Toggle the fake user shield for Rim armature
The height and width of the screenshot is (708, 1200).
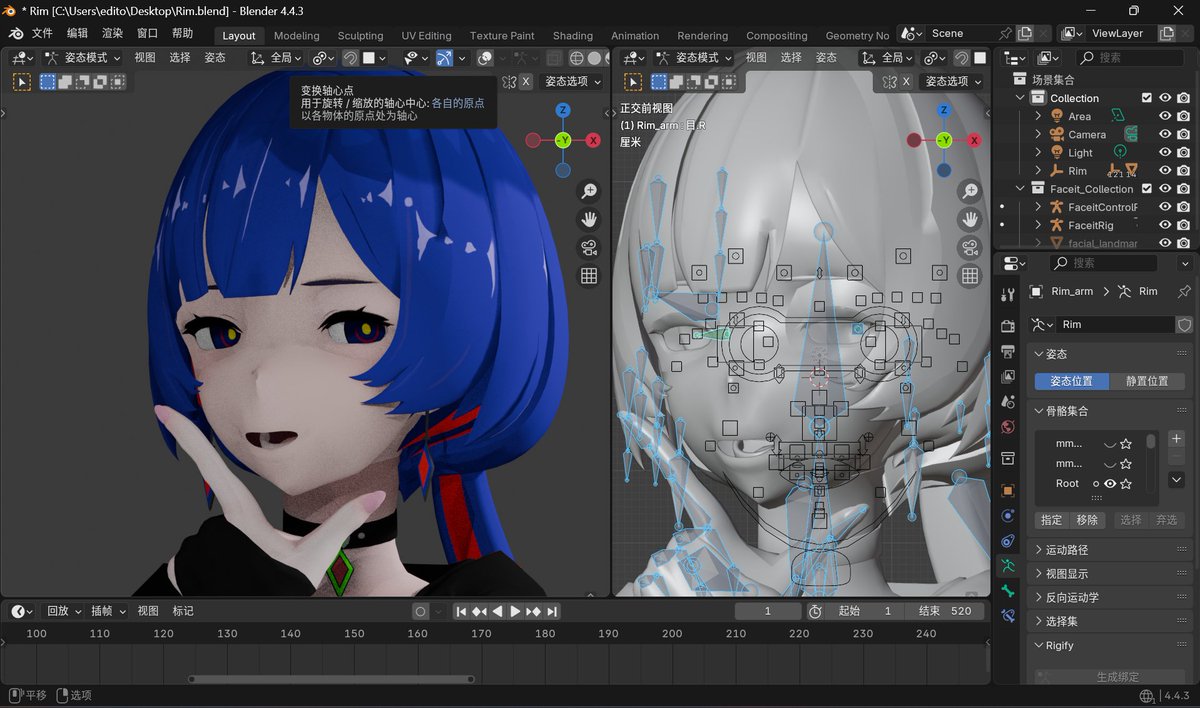point(1185,325)
